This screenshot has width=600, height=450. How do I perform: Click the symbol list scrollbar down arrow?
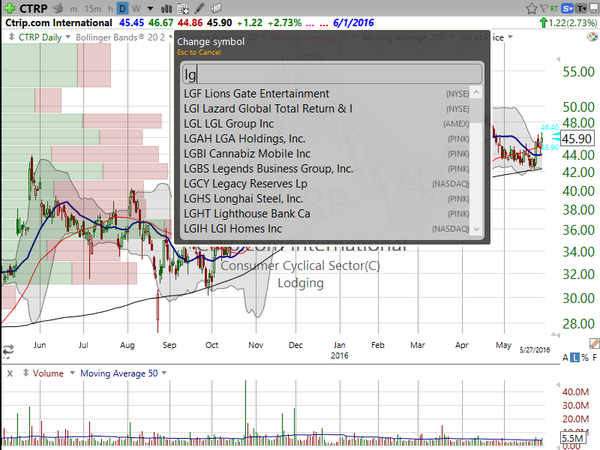point(476,229)
